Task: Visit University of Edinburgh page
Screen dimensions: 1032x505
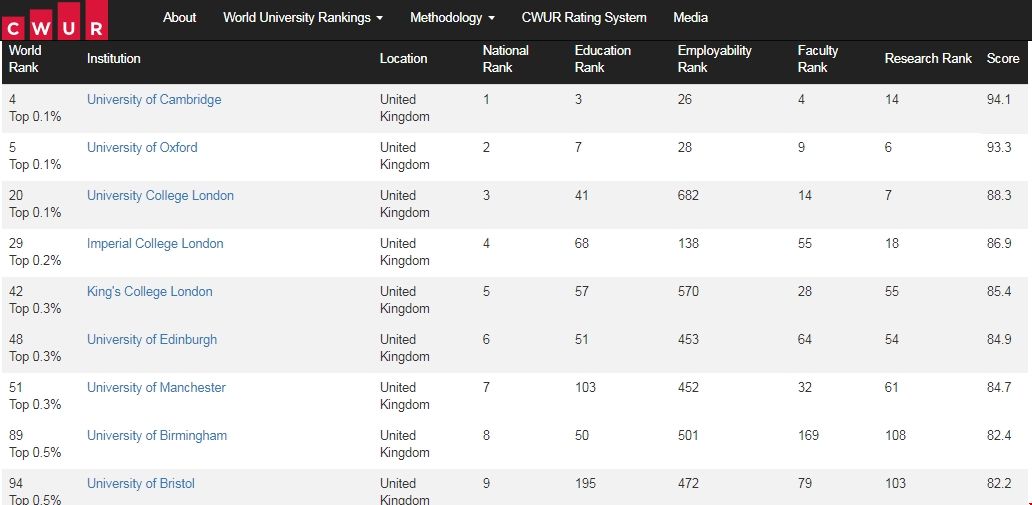Action: [x=152, y=340]
